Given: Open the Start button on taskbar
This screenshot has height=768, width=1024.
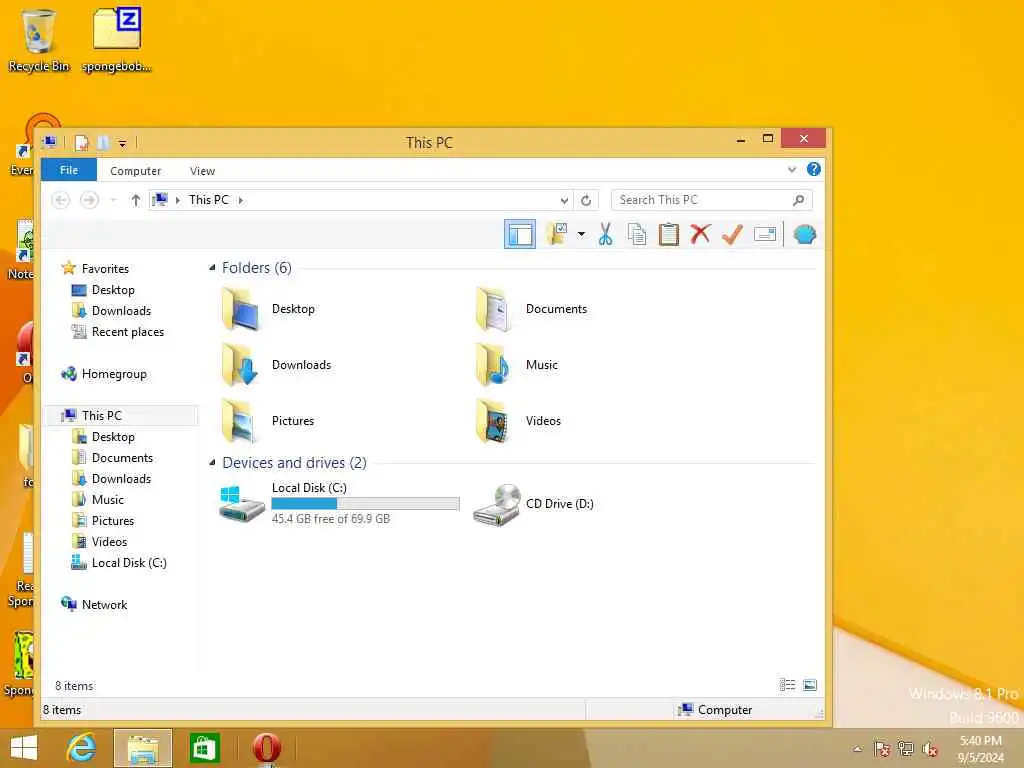Looking at the screenshot, I should click(x=24, y=748).
